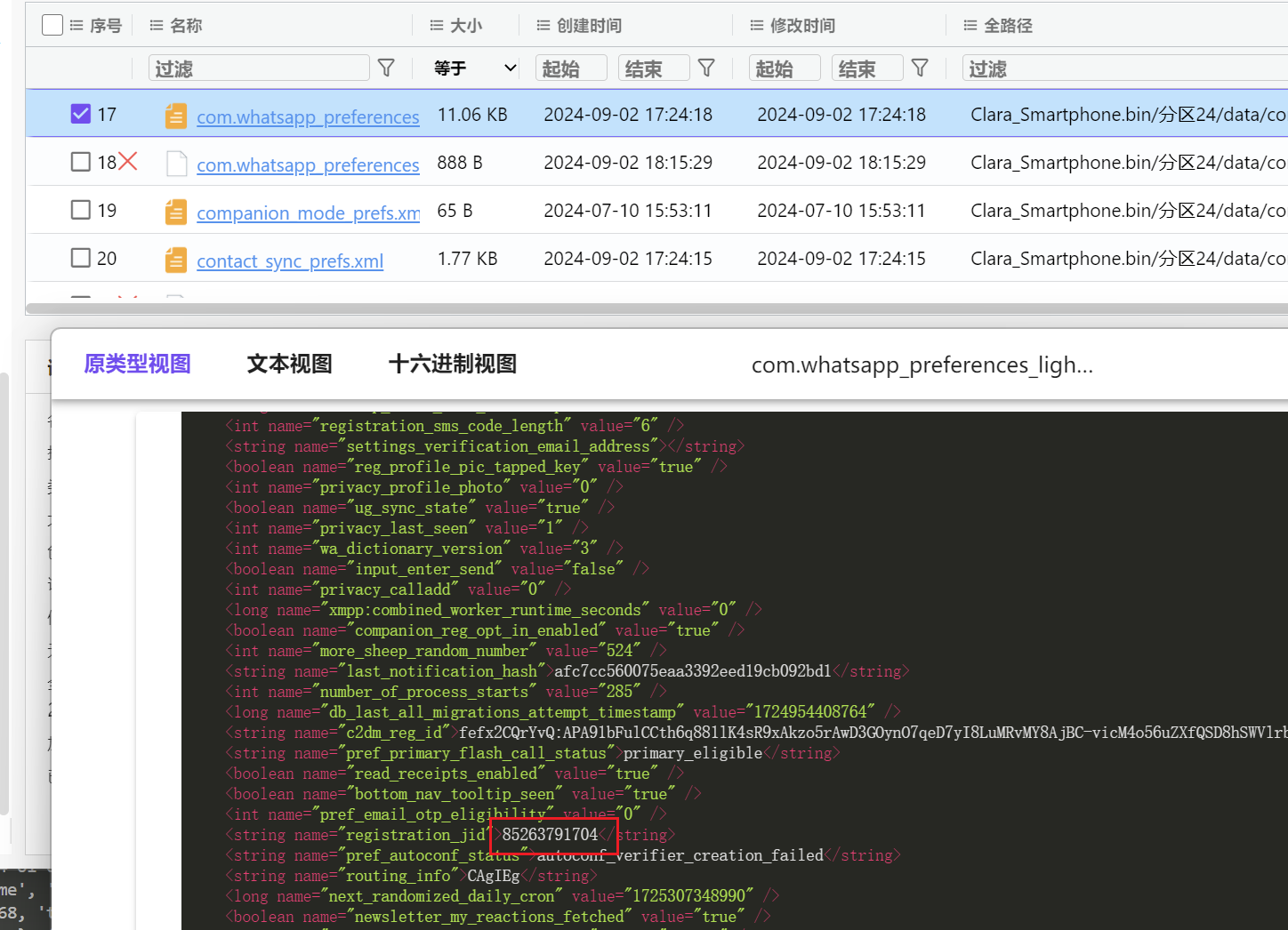Check the checkbox for row 19
This screenshot has width=1288, height=930.
pyautogui.click(x=81, y=210)
